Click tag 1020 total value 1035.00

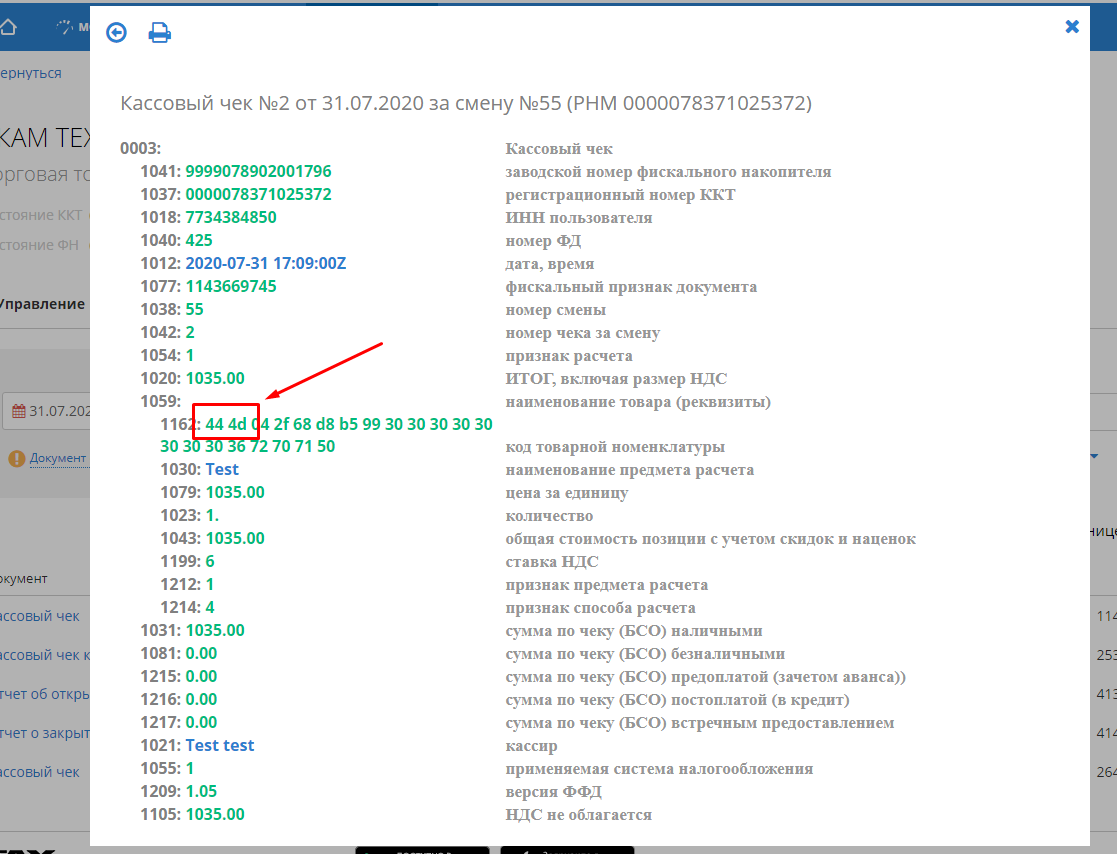coord(215,377)
